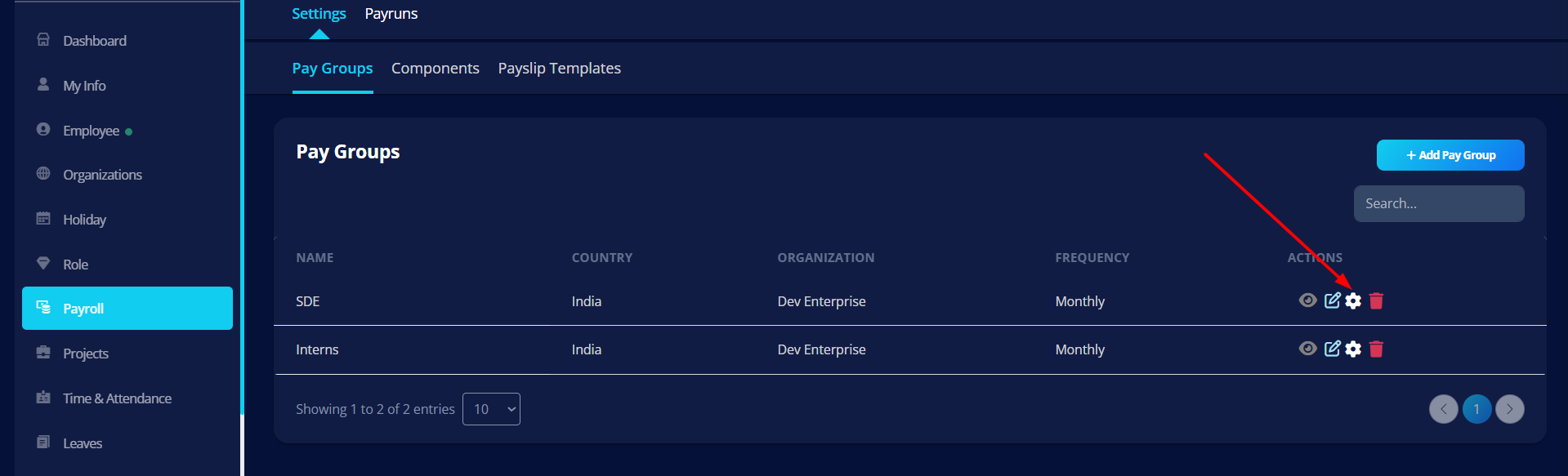Viewport: 1568px width, 476px height.
Task: Click Dev Enterprise in the Interns row
Action: tap(822, 349)
